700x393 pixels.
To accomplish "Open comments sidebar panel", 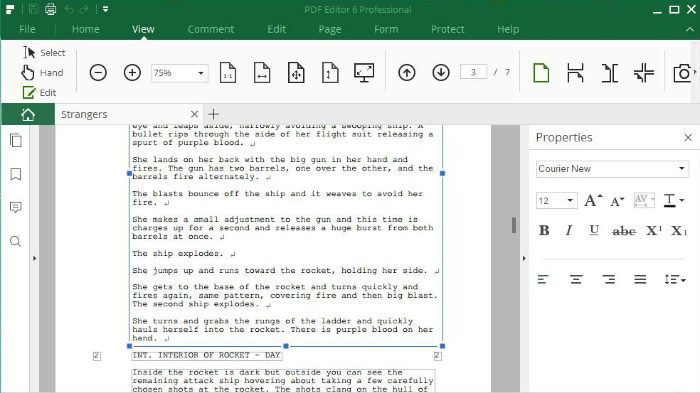I will coord(16,207).
